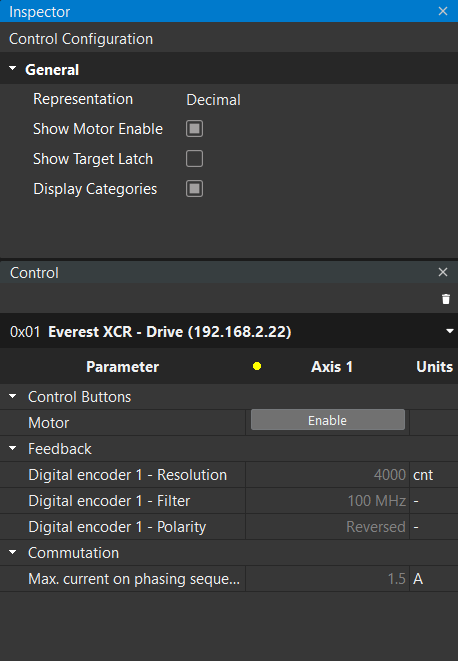Toggle the Display Categories checkbox

click(x=194, y=188)
